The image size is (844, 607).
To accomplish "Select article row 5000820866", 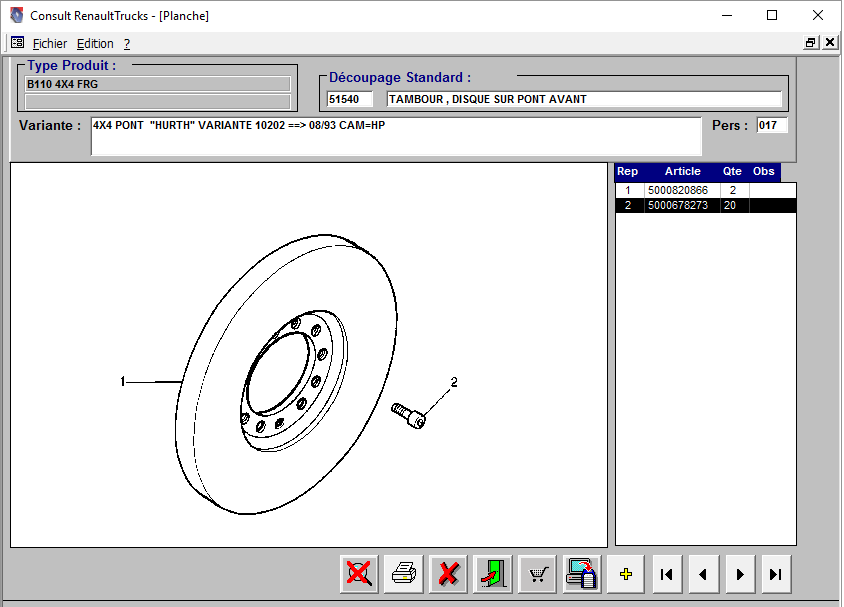I will (677, 190).
